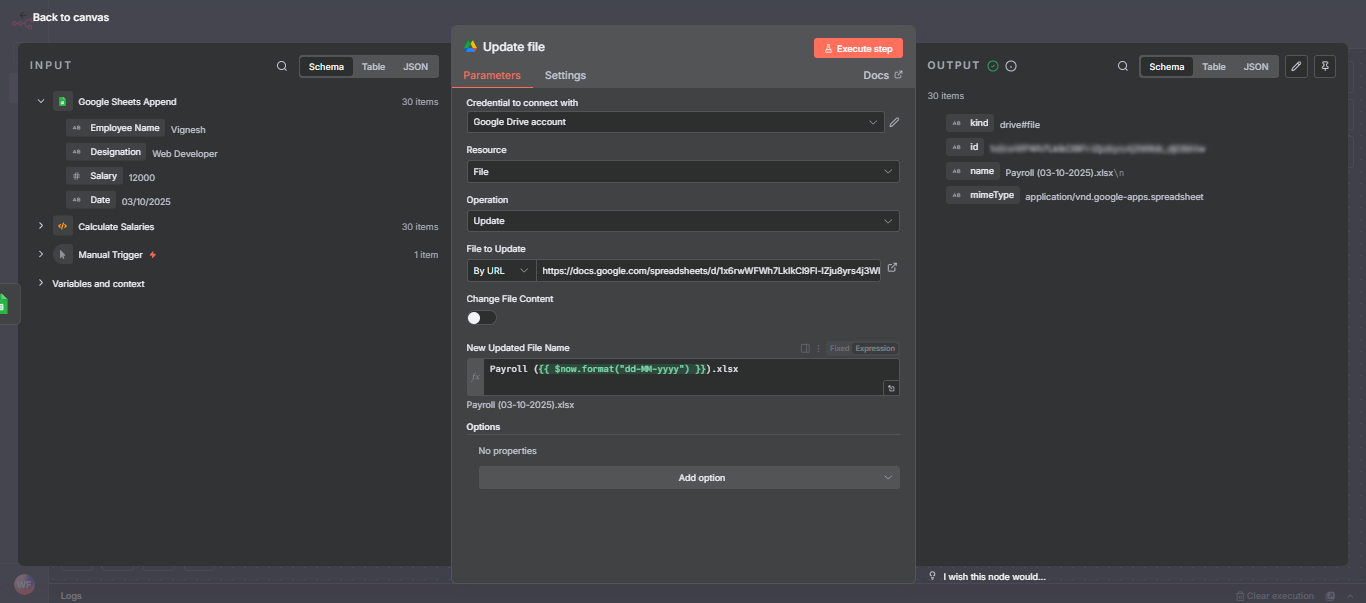Open the spreadsheet URL via external link icon
Screen dimensions: 1366x603
(x=891, y=268)
